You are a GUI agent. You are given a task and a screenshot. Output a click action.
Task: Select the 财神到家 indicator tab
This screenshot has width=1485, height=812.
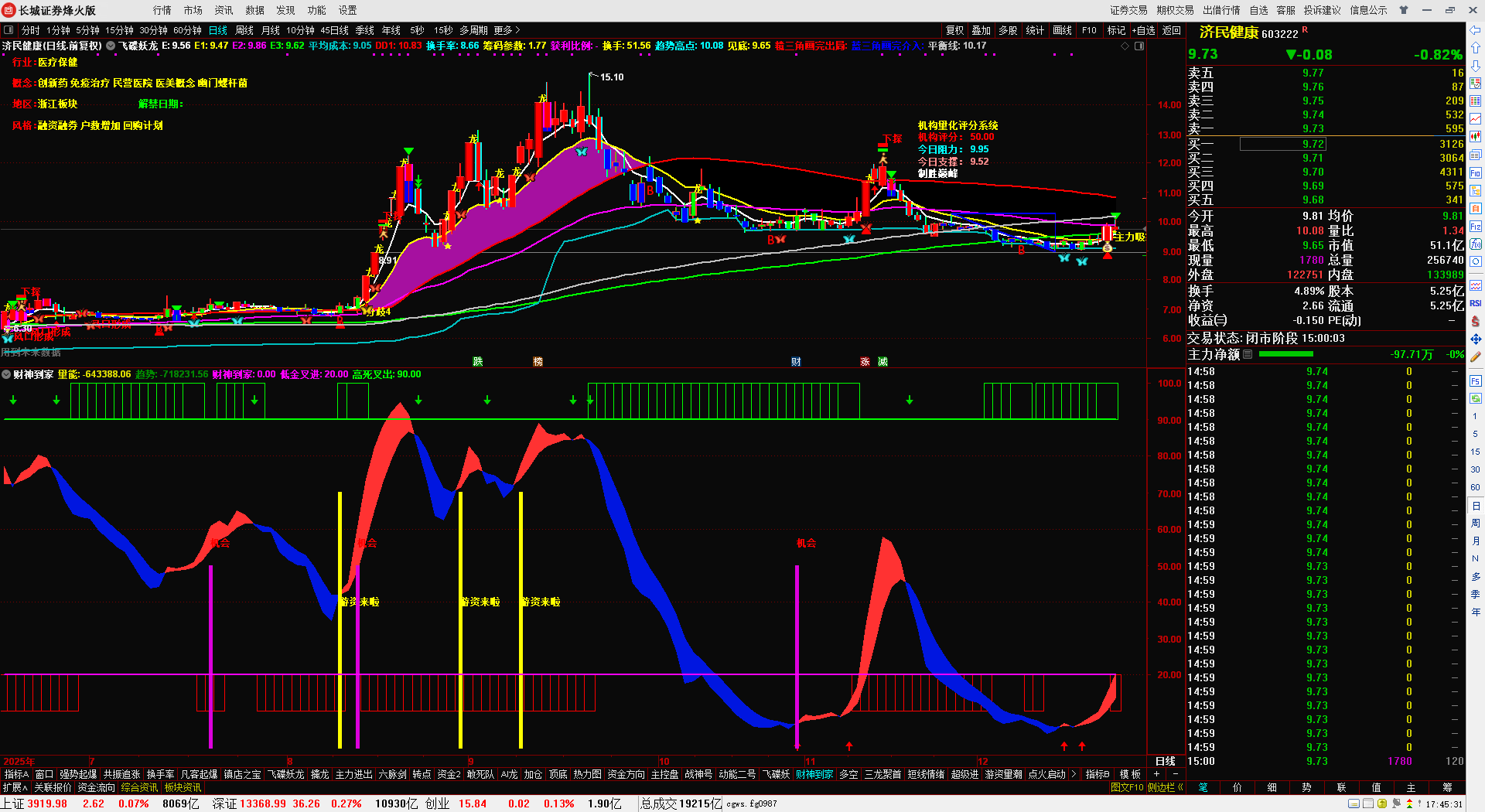[x=814, y=774]
